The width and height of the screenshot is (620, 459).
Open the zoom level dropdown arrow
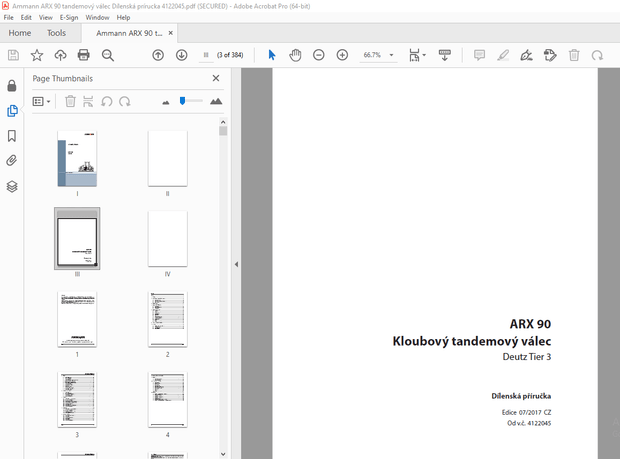point(391,55)
